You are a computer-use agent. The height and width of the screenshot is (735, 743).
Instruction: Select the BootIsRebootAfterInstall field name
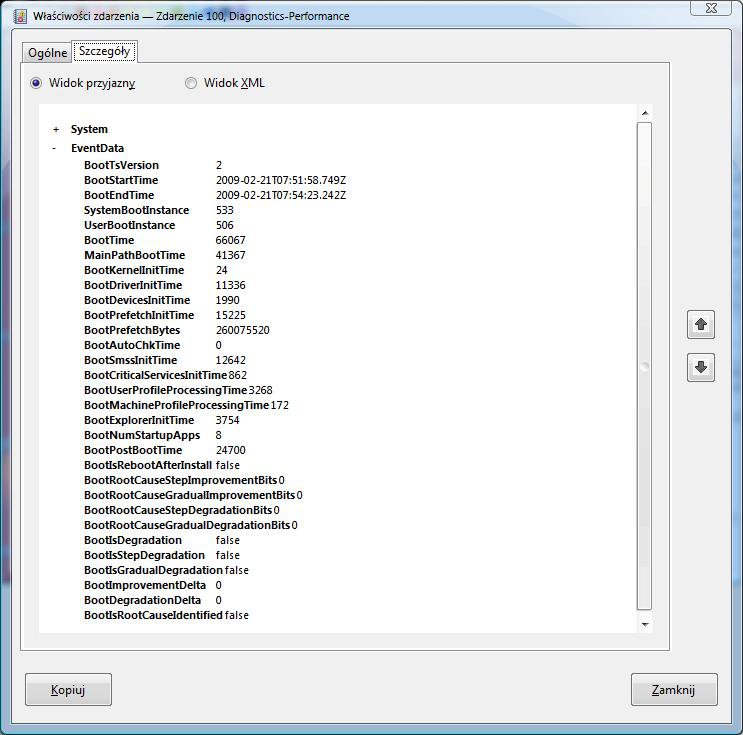[148, 465]
